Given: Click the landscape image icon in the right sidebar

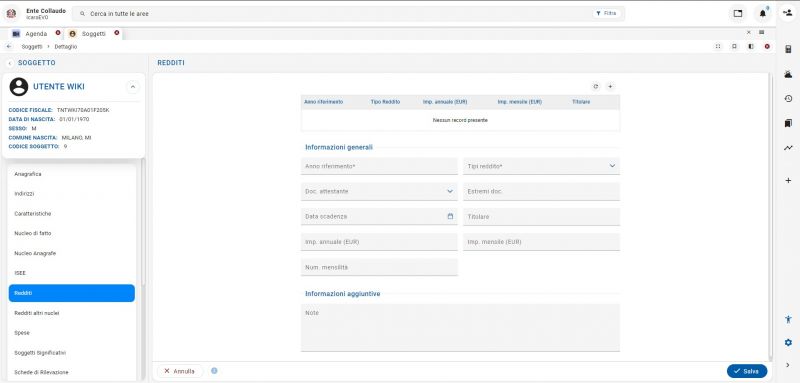Looking at the screenshot, I should pyautogui.click(x=788, y=74).
